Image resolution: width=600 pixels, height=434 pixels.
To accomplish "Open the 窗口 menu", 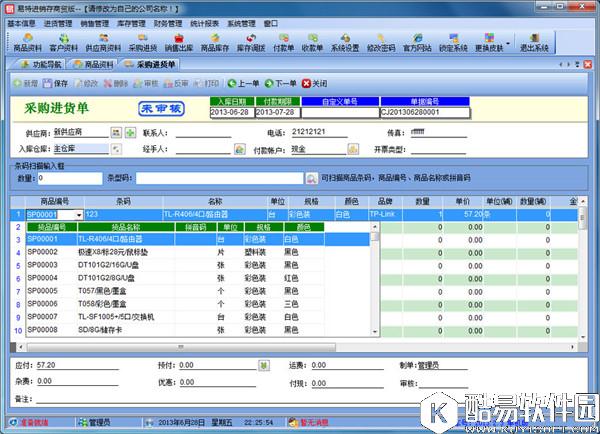I will tap(271, 23).
